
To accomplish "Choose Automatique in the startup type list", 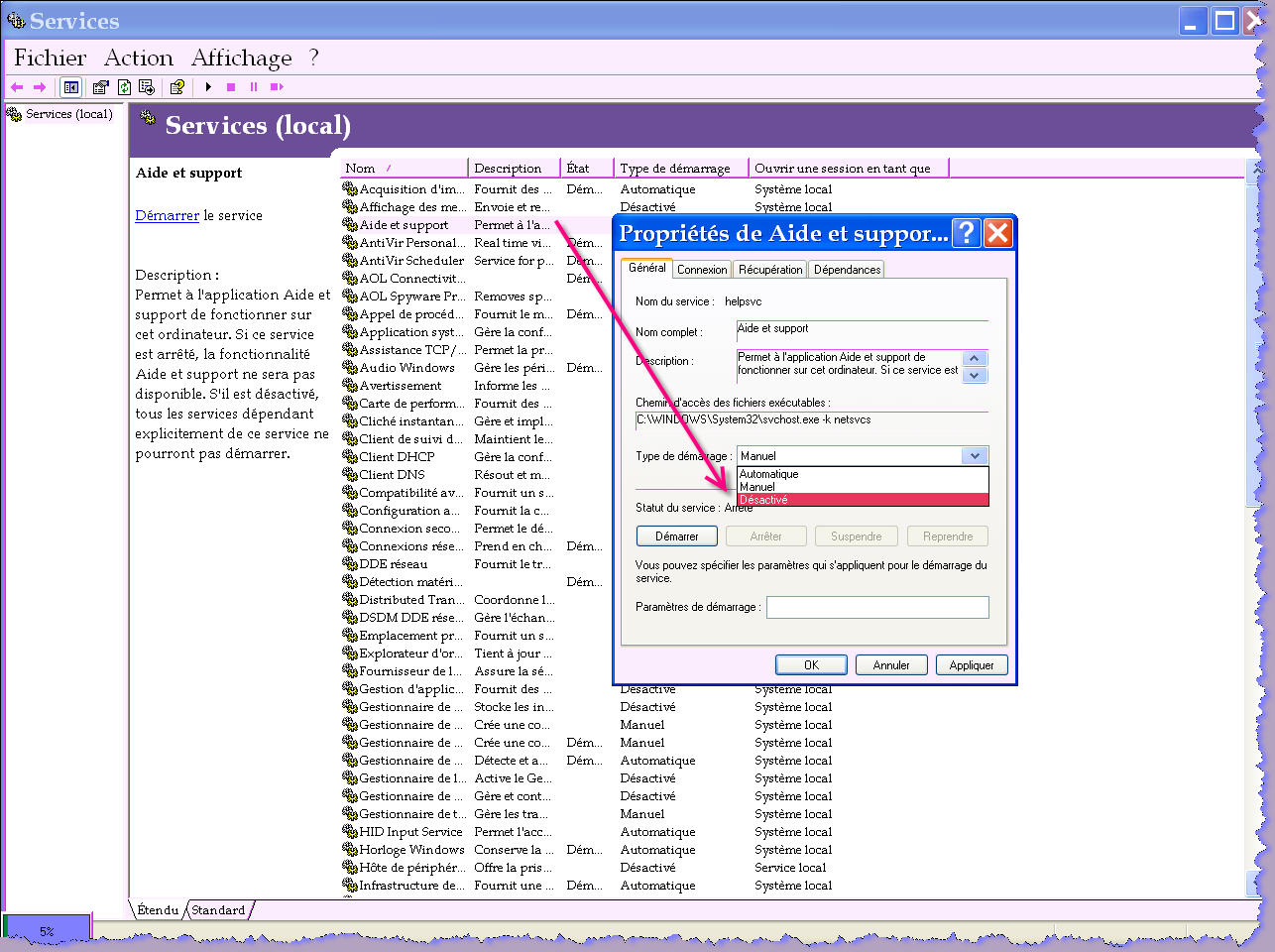I will 769,474.
